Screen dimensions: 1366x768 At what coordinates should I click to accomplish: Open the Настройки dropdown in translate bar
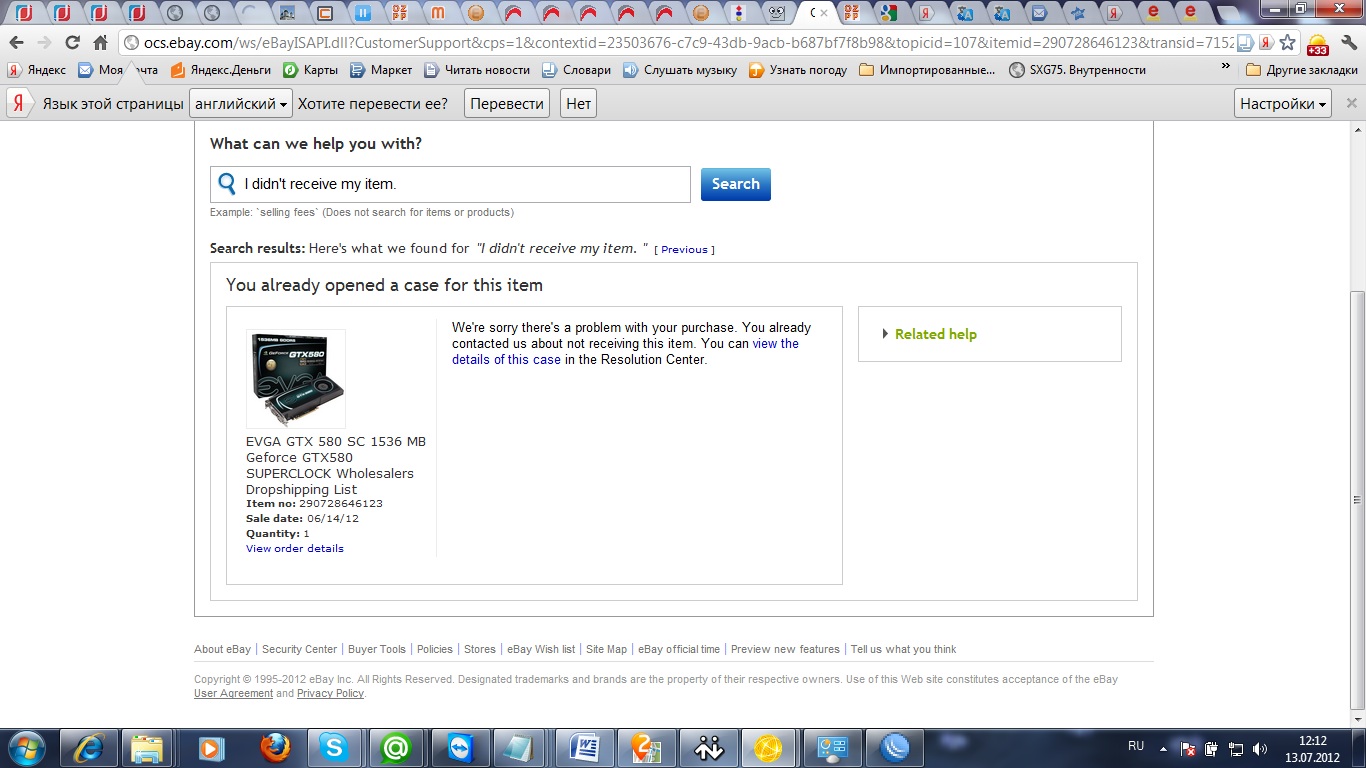click(x=1284, y=104)
